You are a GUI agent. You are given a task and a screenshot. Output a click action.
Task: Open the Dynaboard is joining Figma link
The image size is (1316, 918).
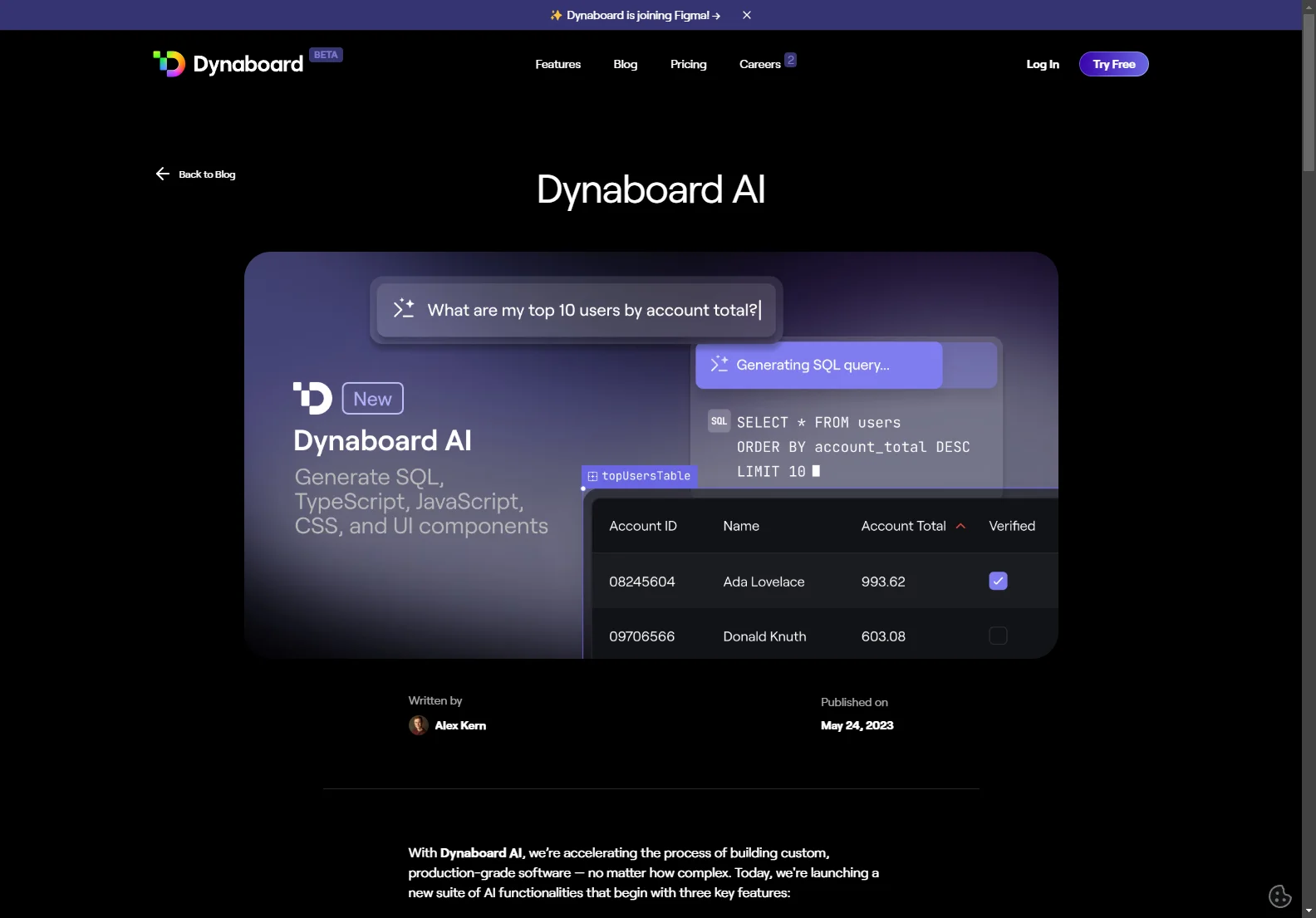pyautogui.click(x=643, y=15)
